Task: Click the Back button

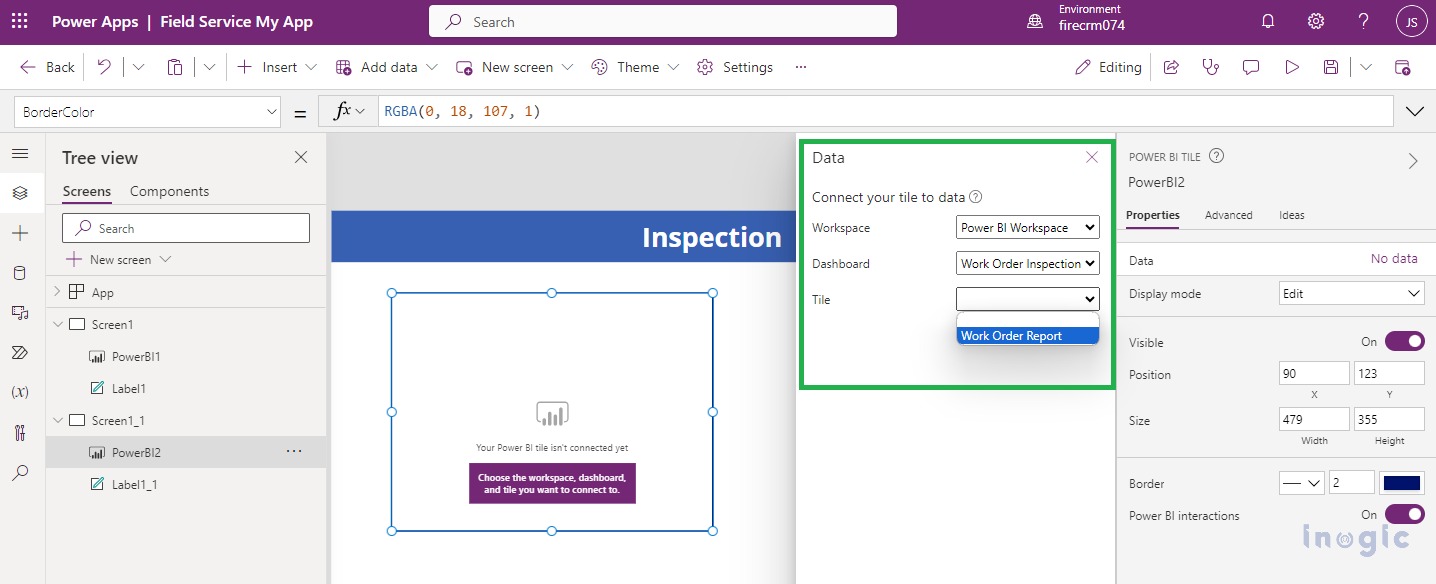Action: point(47,67)
